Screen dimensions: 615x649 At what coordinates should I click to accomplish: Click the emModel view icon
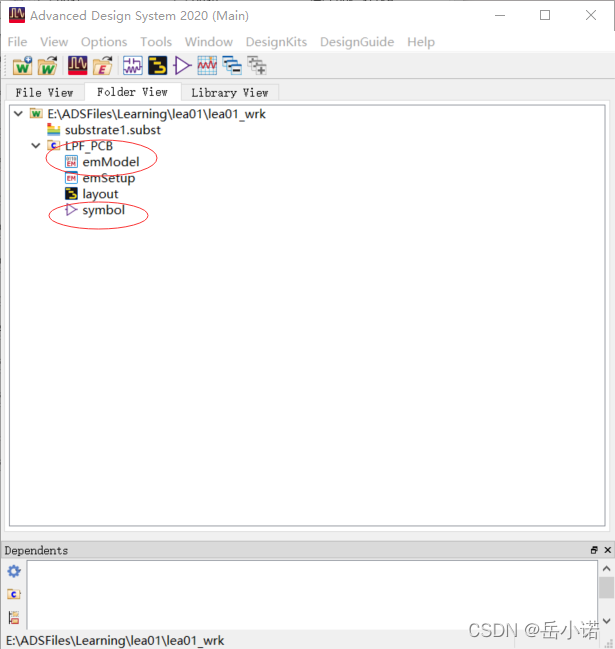coord(71,162)
